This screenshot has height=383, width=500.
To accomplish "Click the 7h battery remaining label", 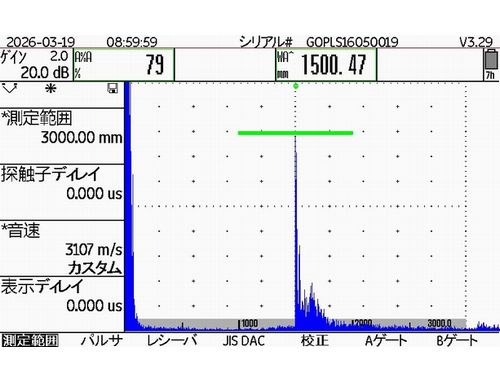I will 490,75.
